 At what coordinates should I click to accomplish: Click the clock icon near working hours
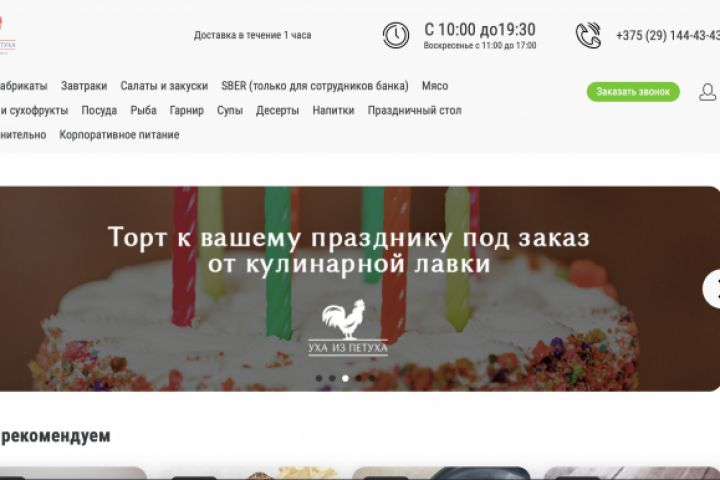point(396,35)
